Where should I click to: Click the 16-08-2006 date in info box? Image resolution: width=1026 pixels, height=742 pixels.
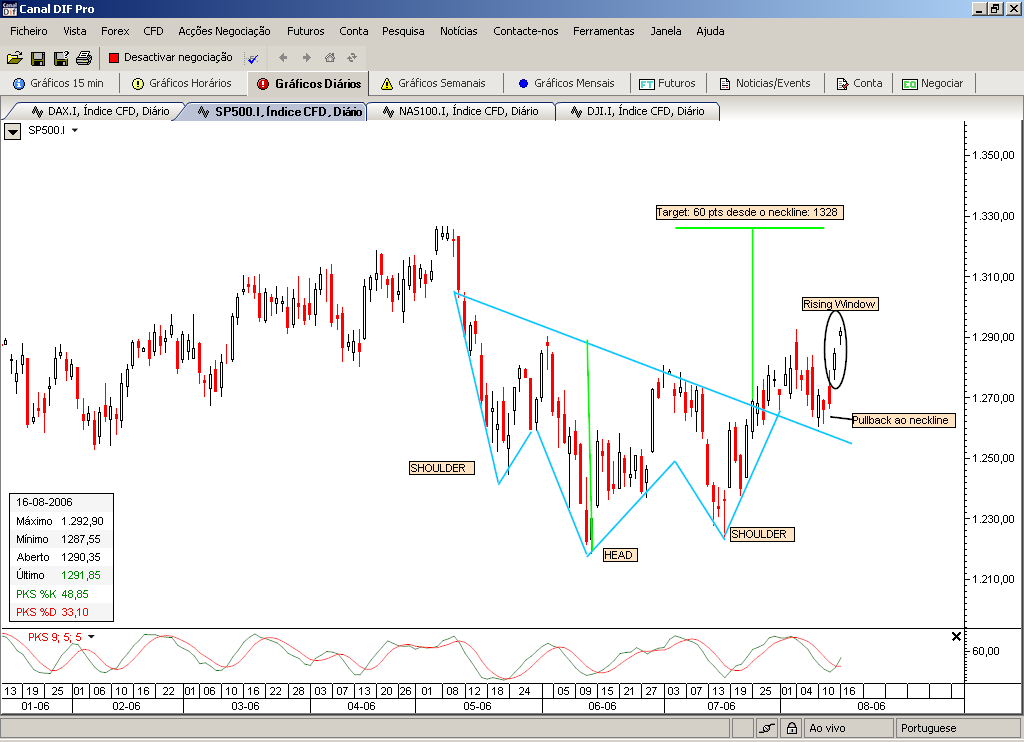coord(44,503)
